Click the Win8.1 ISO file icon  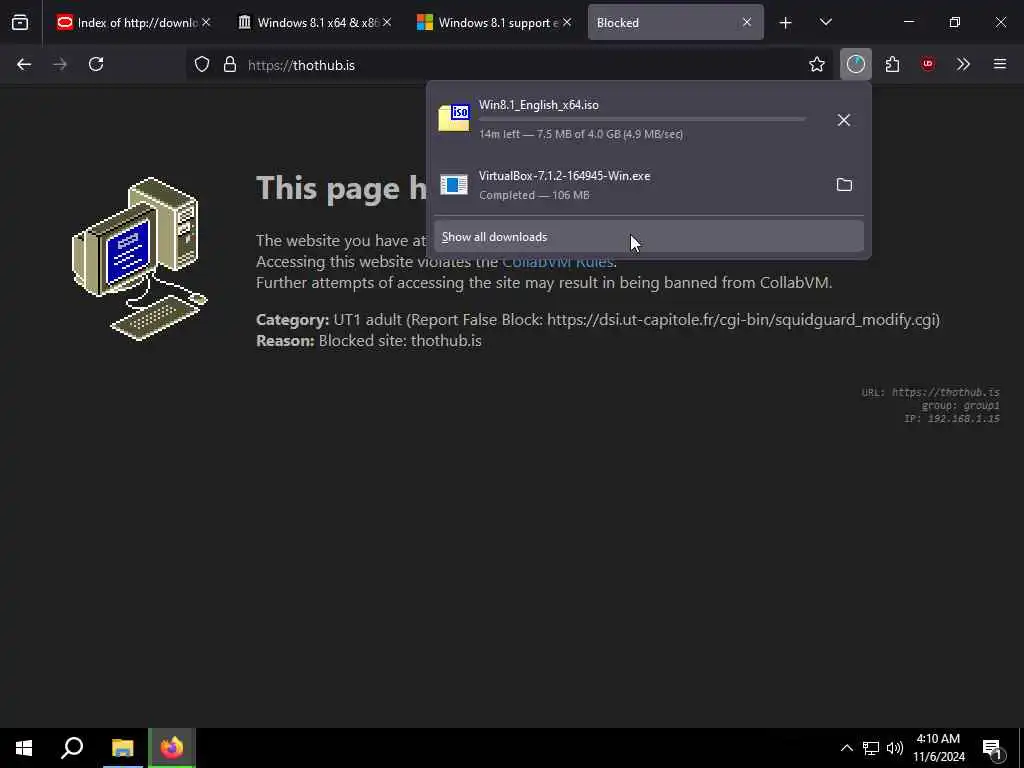454,118
